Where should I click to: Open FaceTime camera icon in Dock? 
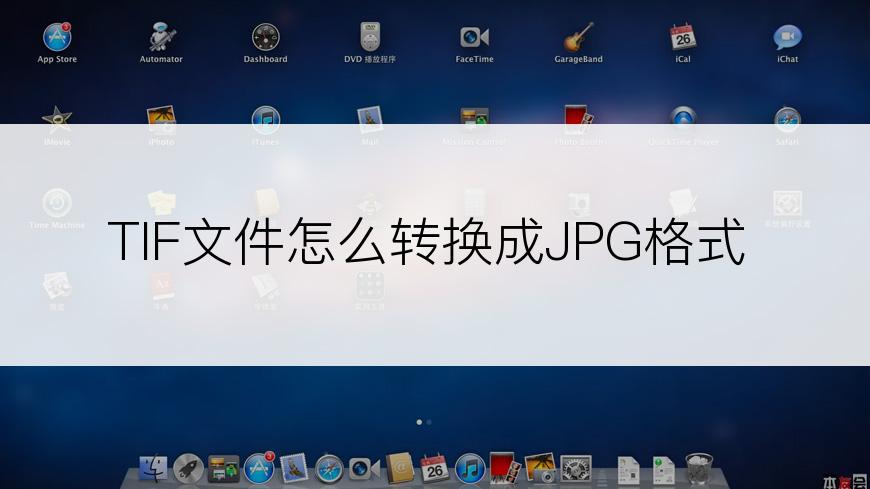click(365, 469)
